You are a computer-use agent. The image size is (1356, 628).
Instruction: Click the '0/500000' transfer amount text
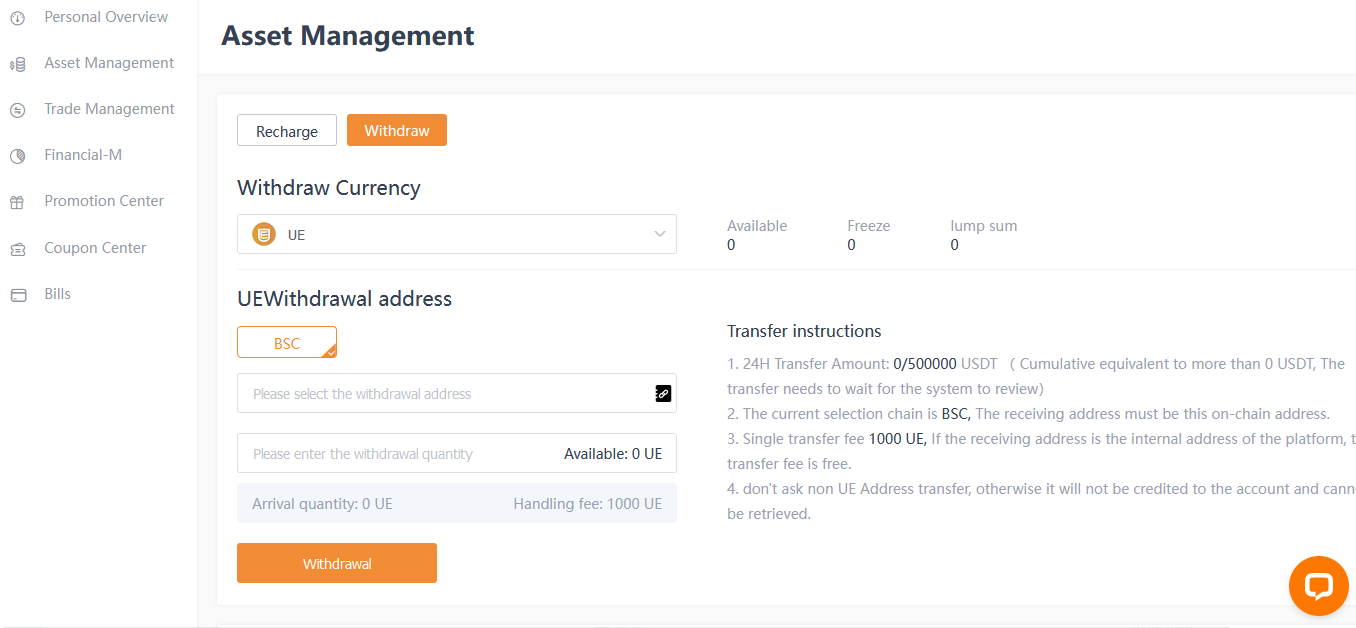925,364
